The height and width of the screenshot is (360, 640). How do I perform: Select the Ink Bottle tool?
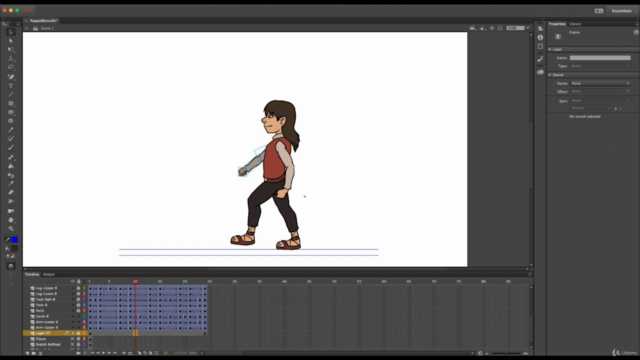pos(11,175)
